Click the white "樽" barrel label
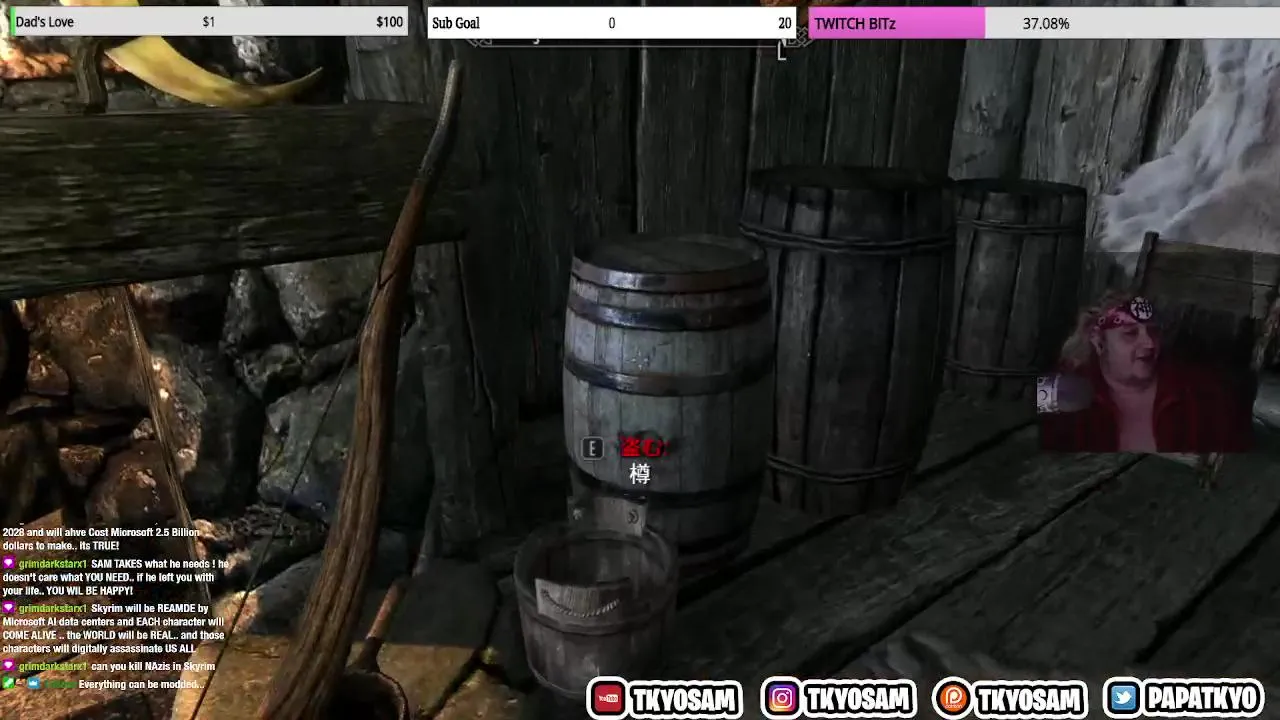 tap(639, 474)
